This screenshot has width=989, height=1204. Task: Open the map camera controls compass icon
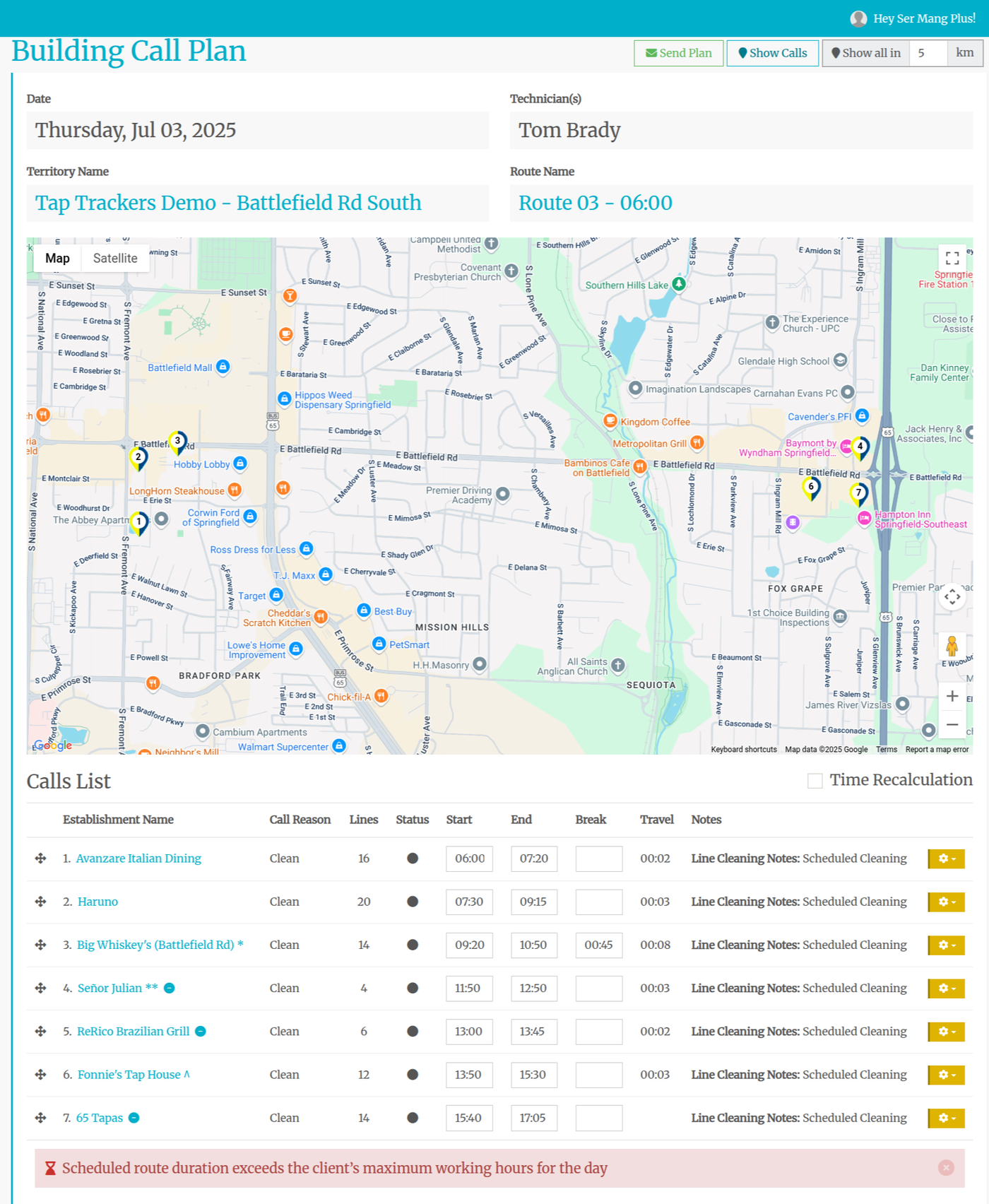(952, 597)
